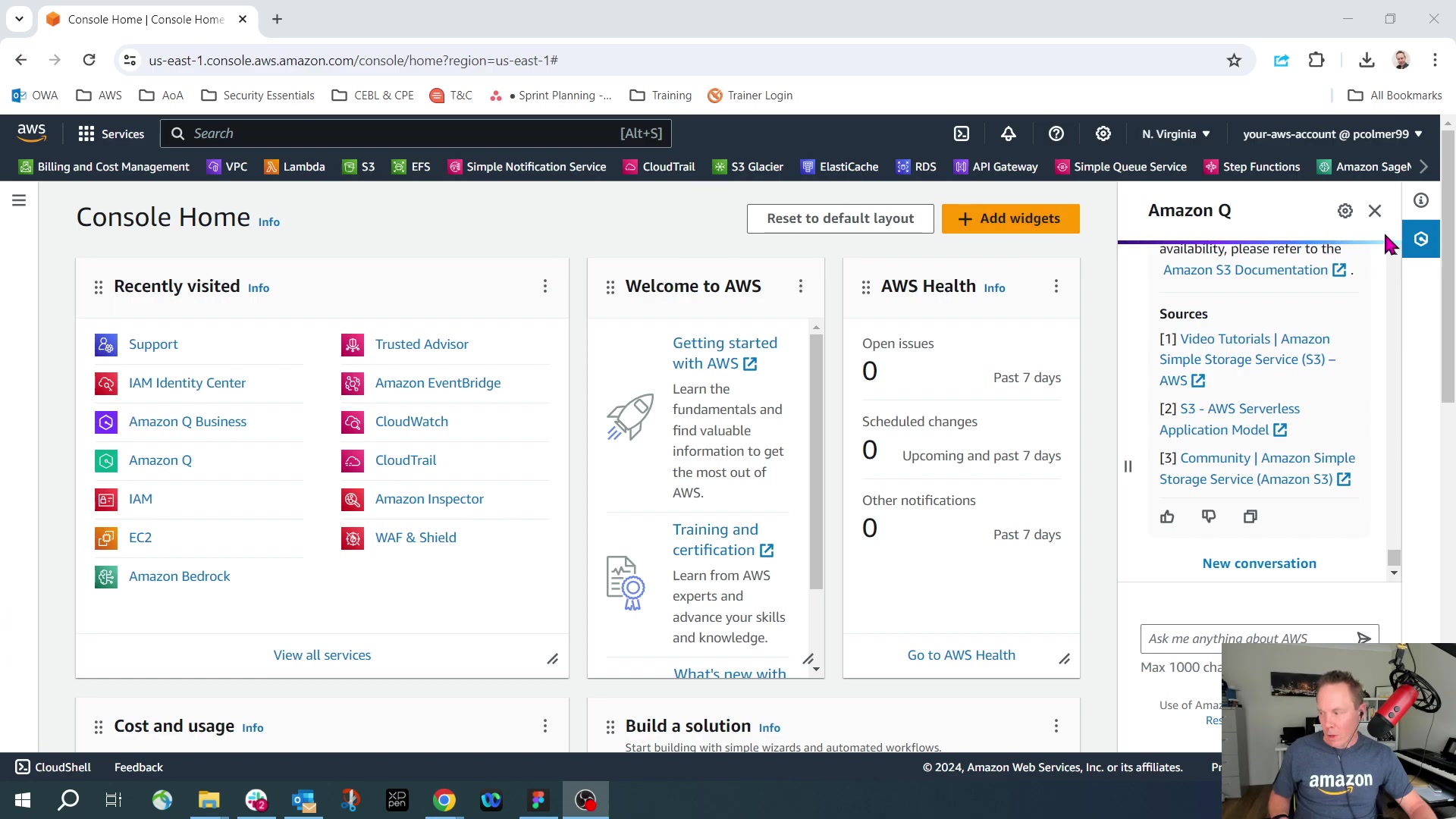Viewport: 1456px width, 819px height.
Task: Click Welcome to AWS widget scrollbar
Action: pyautogui.click(x=816, y=462)
